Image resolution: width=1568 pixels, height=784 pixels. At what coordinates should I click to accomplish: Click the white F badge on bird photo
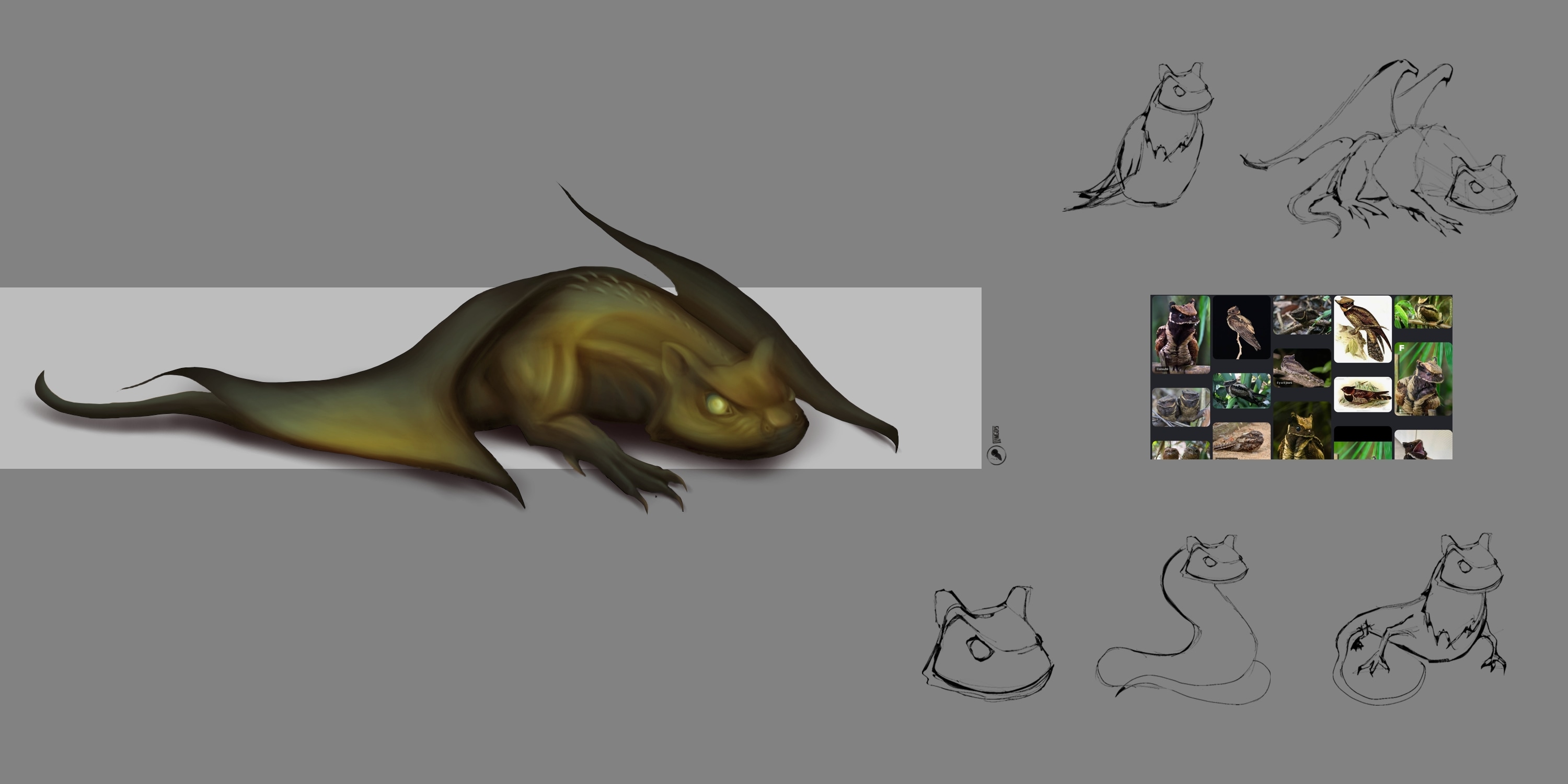tap(1401, 348)
